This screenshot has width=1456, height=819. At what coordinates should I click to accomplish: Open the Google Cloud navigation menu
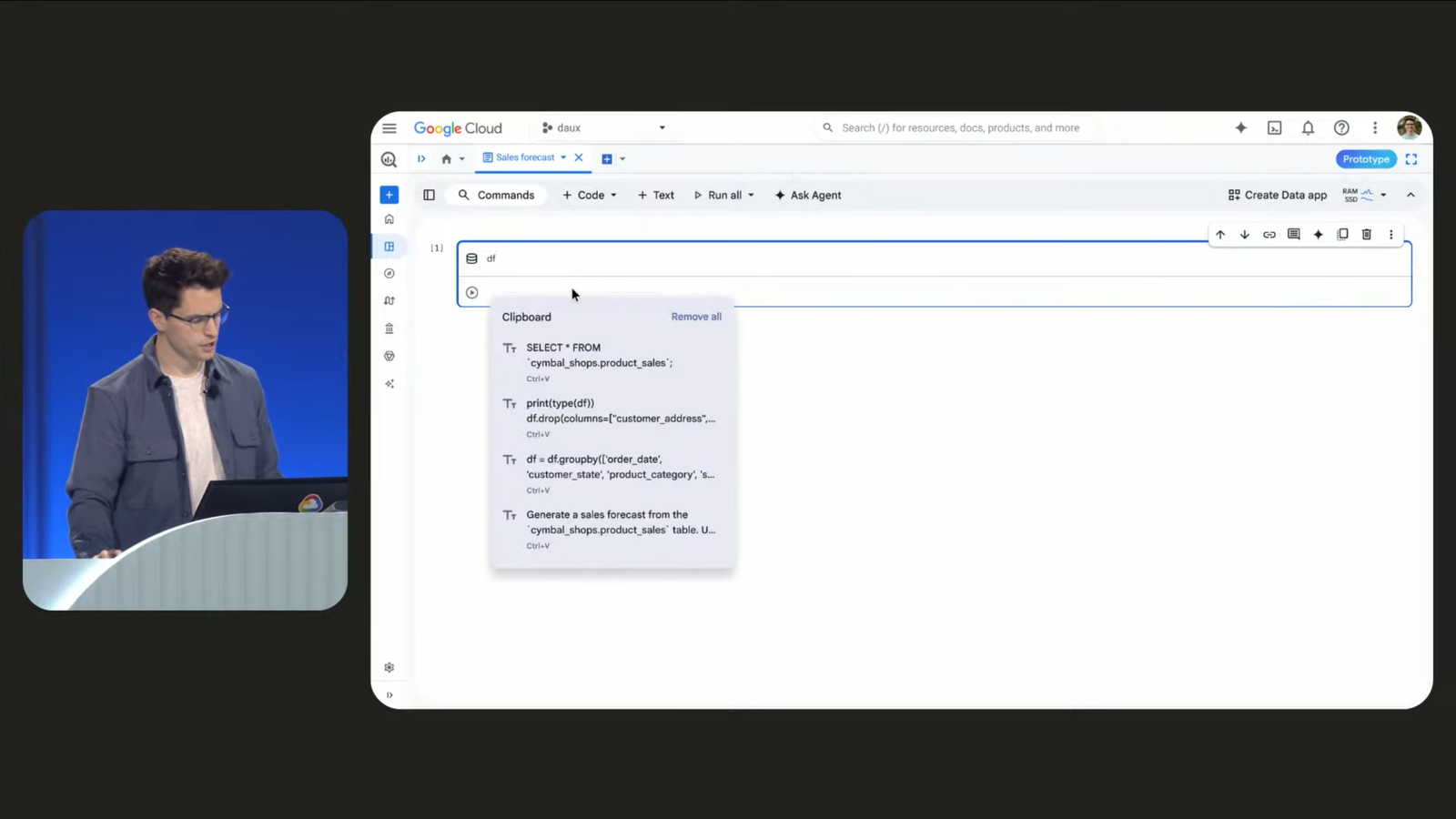pyautogui.click(x=389, y=128)
